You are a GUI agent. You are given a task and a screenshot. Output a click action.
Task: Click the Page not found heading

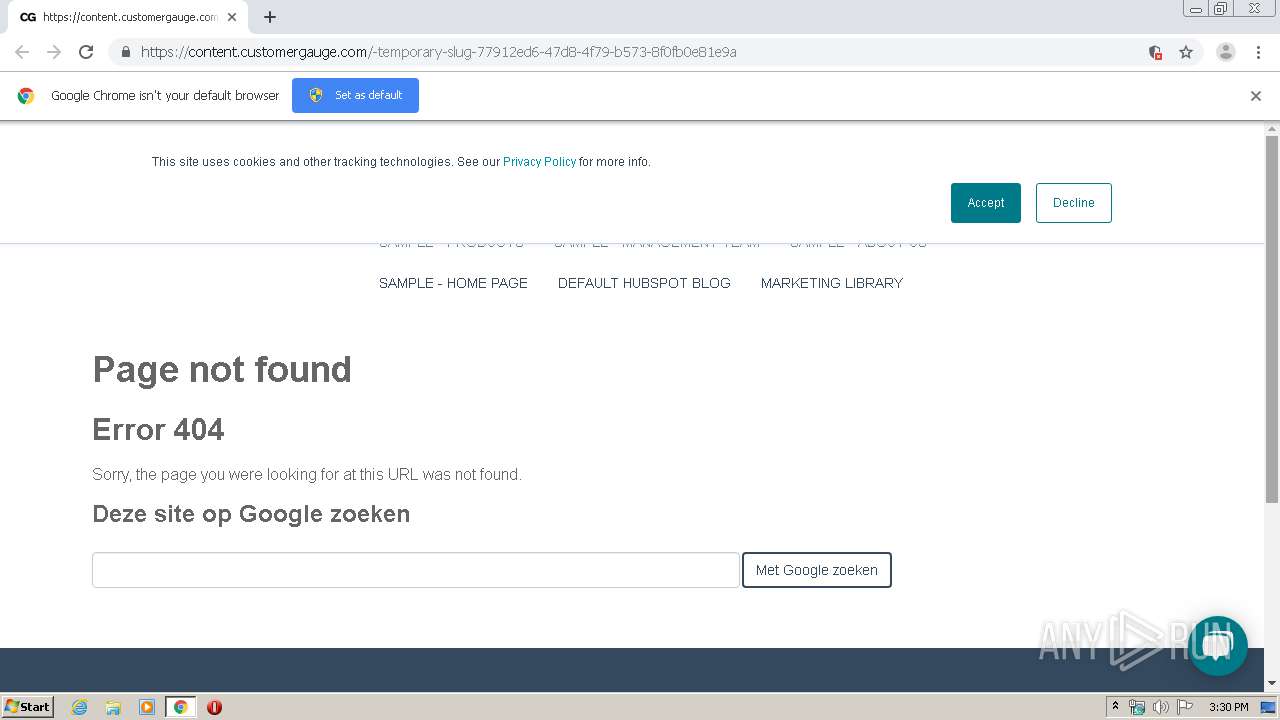222,369
